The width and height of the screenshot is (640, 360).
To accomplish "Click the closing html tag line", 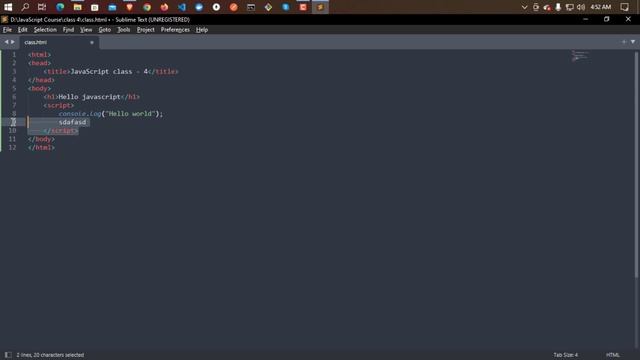I will [41, 147].
